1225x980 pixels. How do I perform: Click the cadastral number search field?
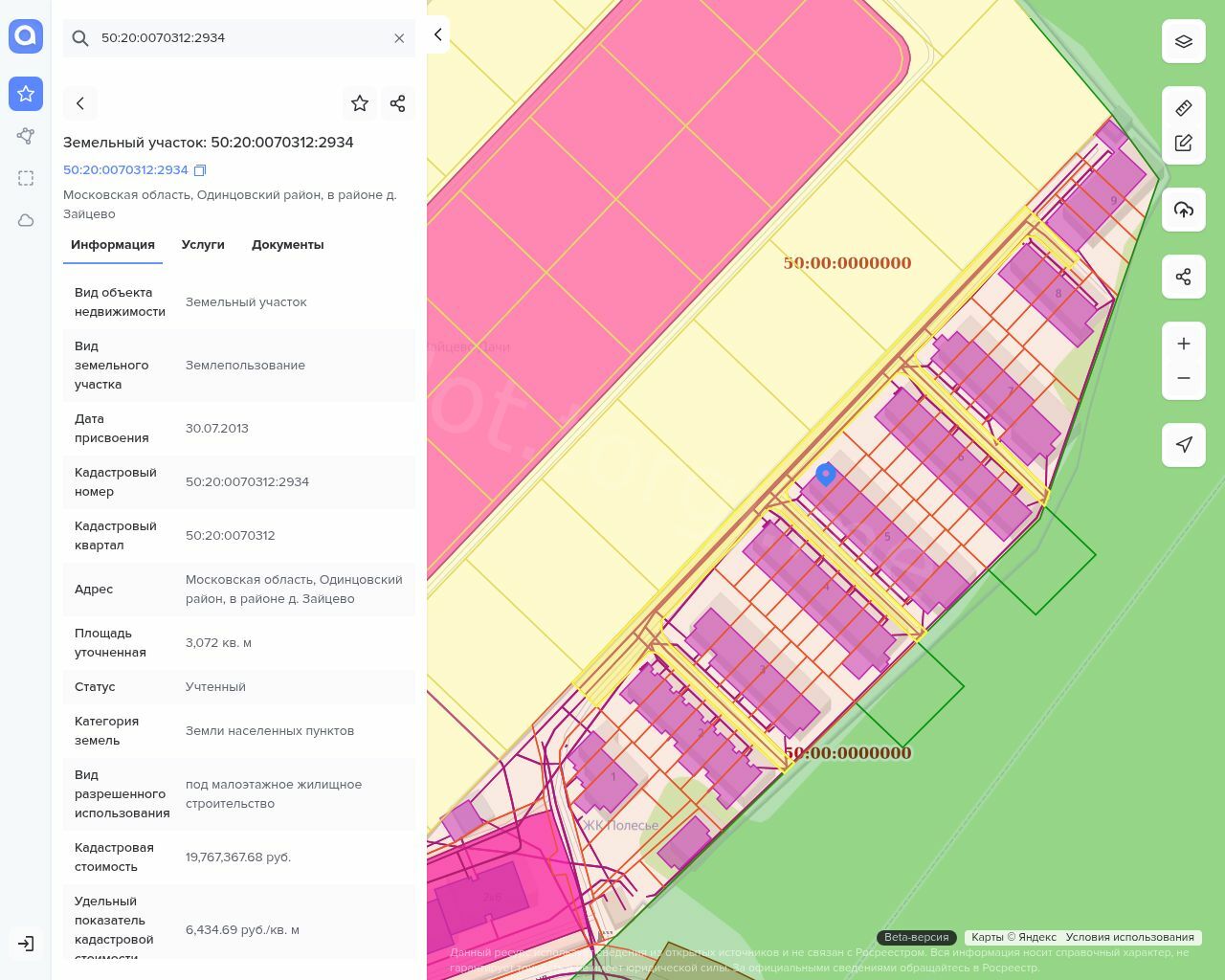pyautogui.click(x=239, y=38)
